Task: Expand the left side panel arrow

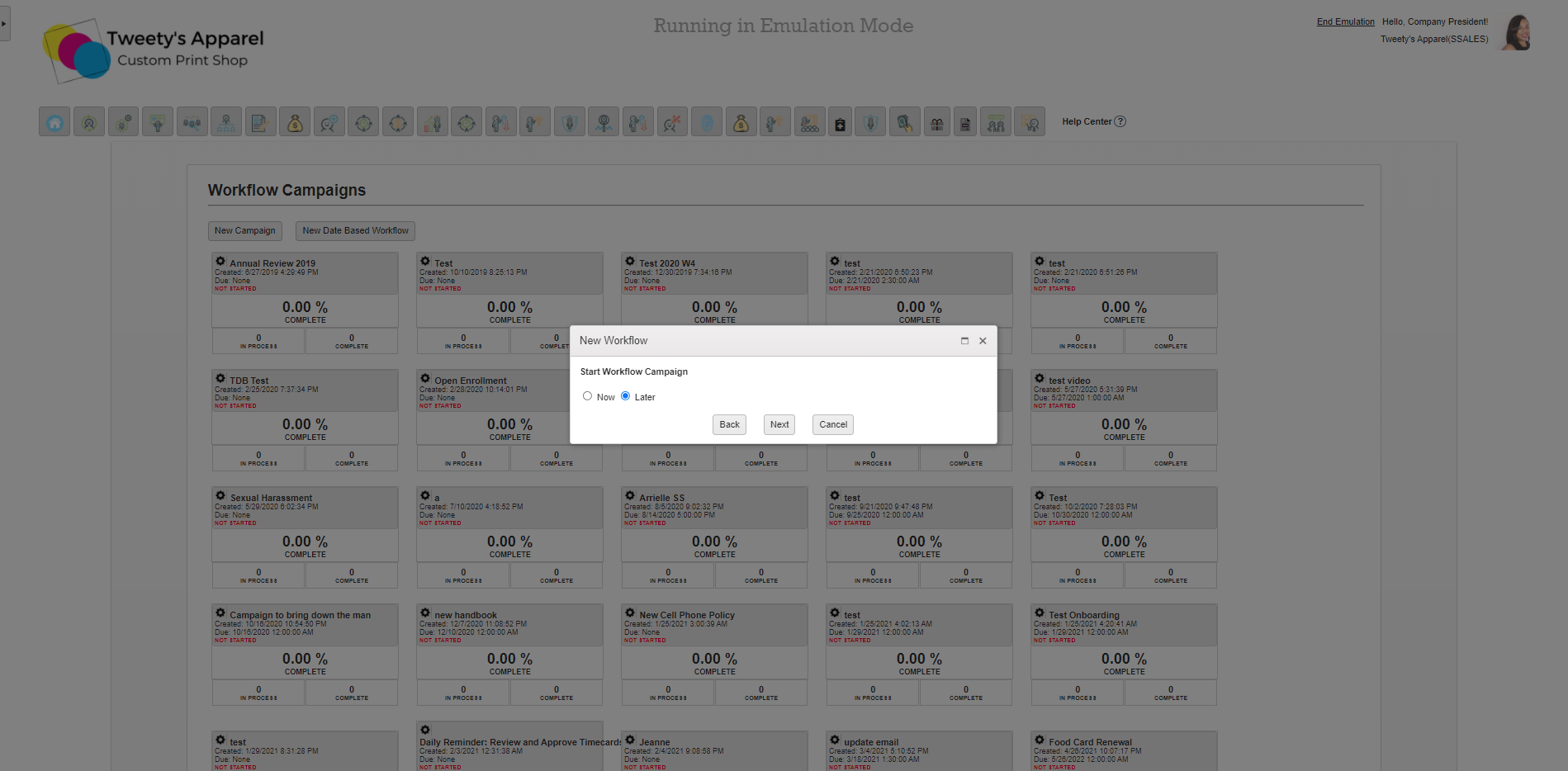Action: (x=4, y=24)
